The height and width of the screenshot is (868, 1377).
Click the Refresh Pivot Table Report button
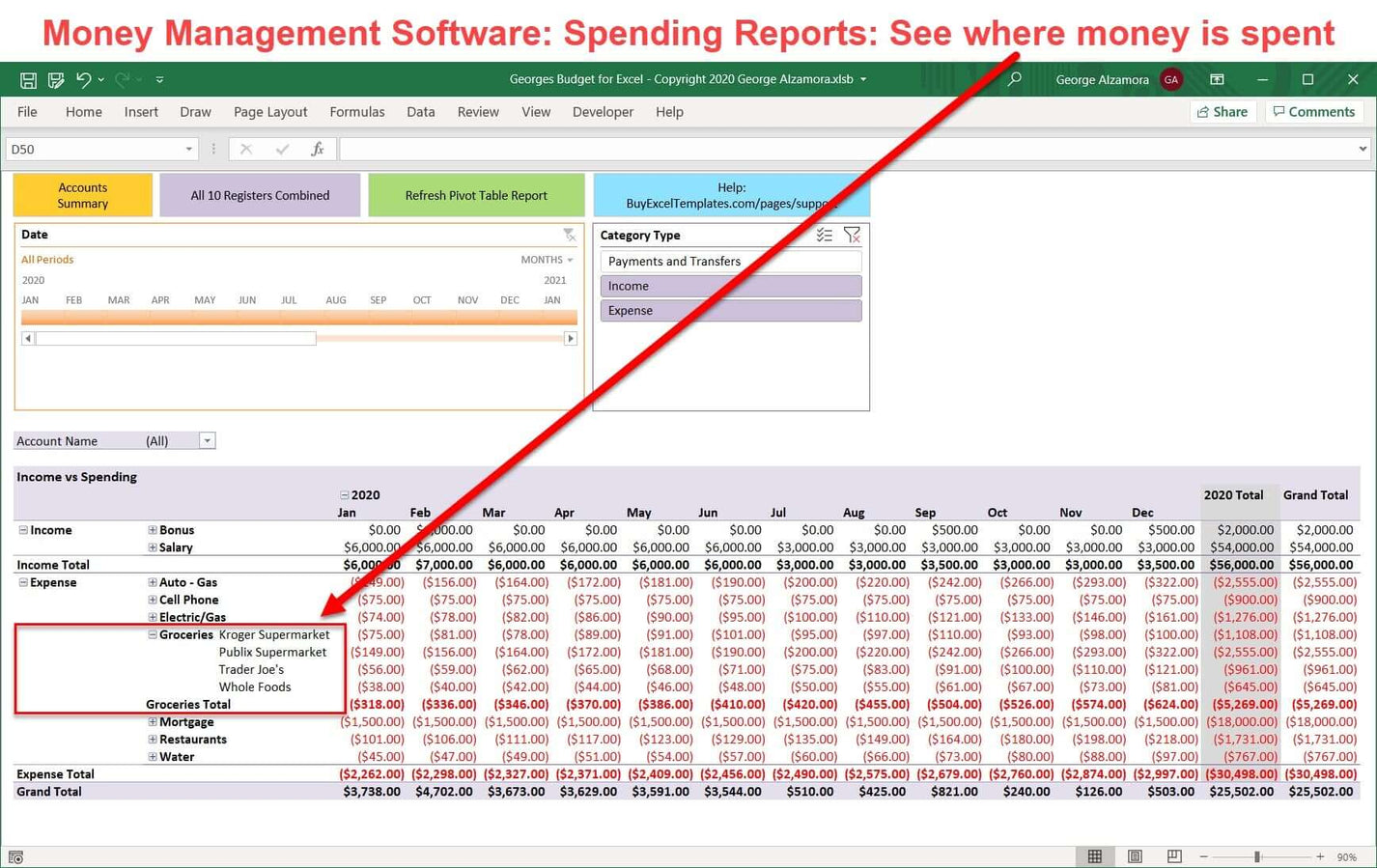pos(476,194)
